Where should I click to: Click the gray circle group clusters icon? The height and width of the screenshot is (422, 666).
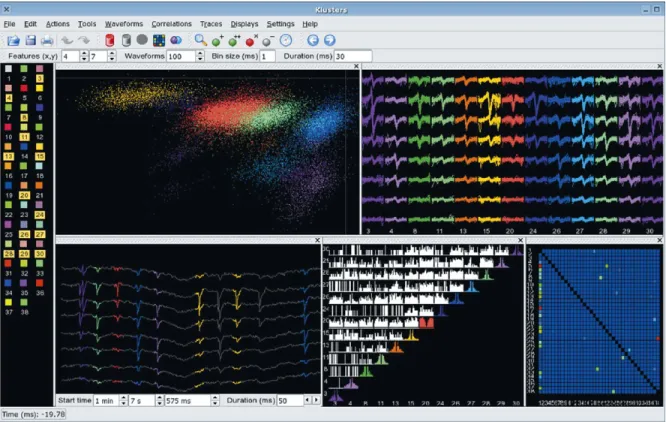pos(142,39)
